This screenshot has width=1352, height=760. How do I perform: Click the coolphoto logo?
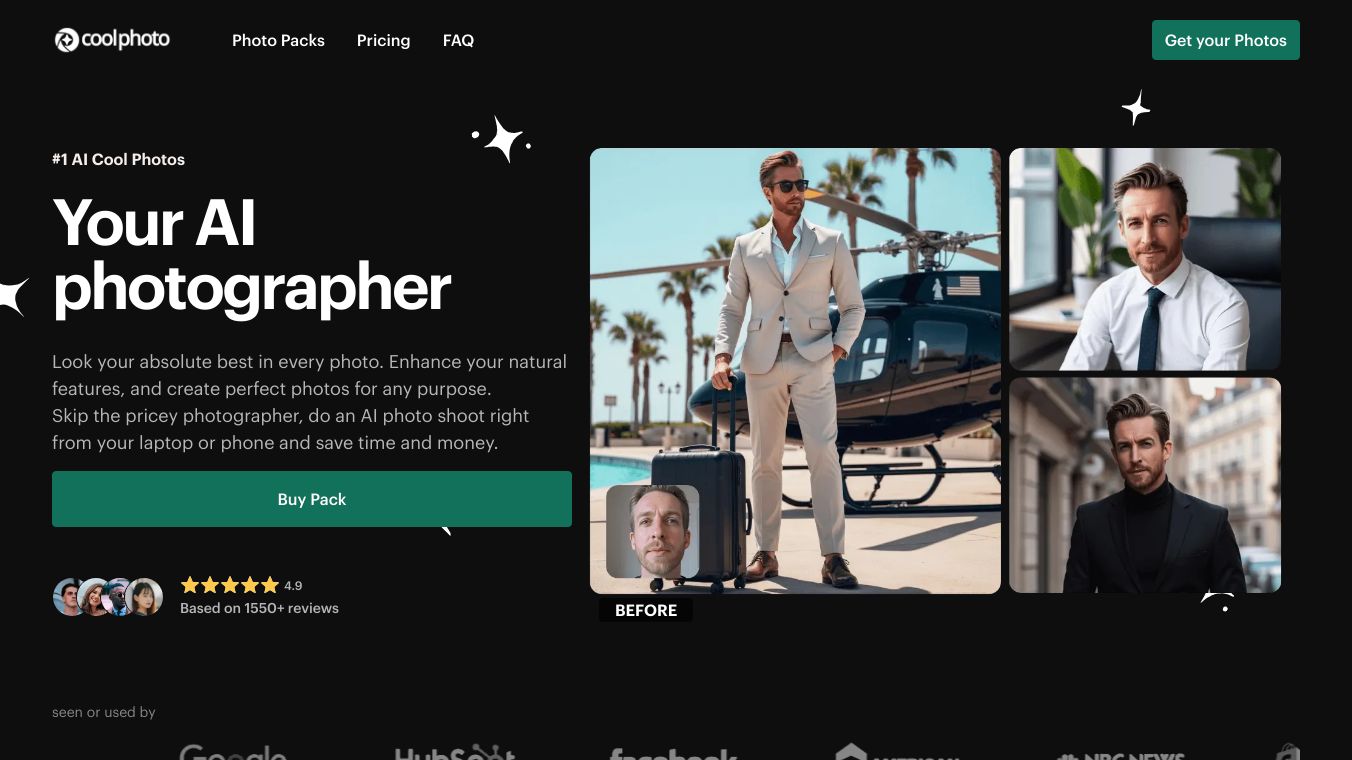112,40
